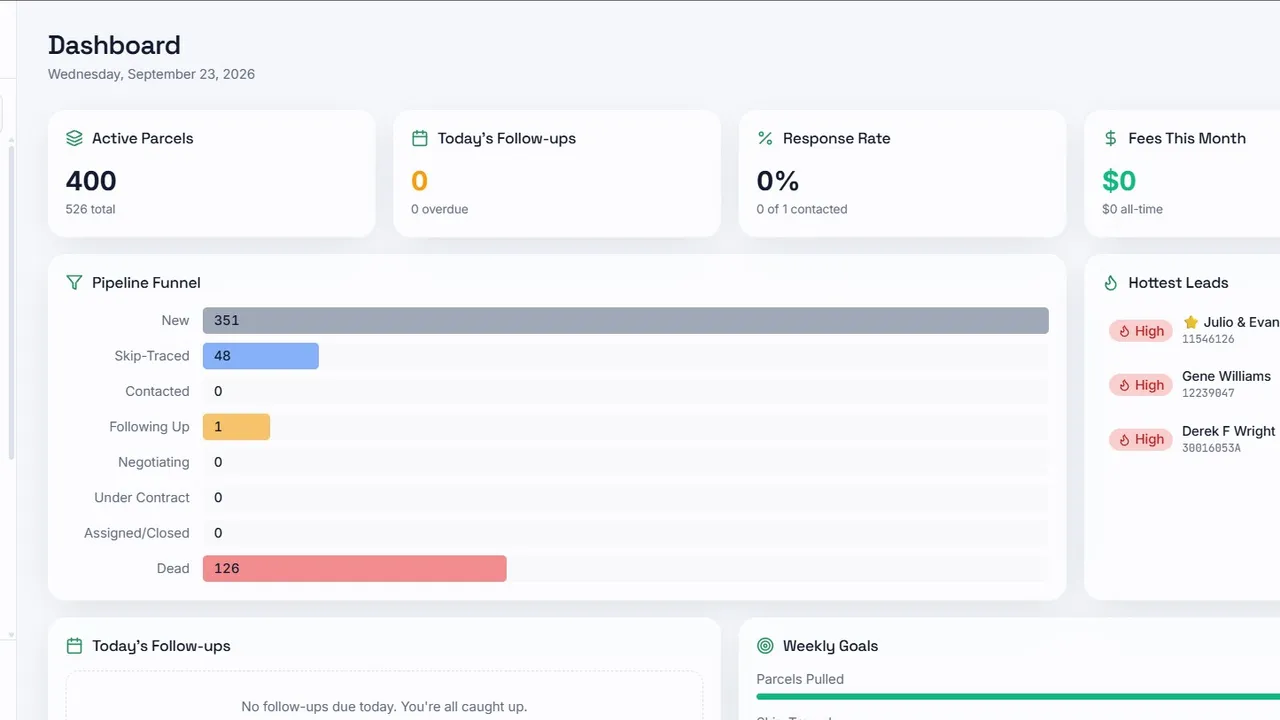Image resolution: width=1280 pixels, height=720 pixels.
Task: Click parcel number 11546126
Action: click(1208, 340)
